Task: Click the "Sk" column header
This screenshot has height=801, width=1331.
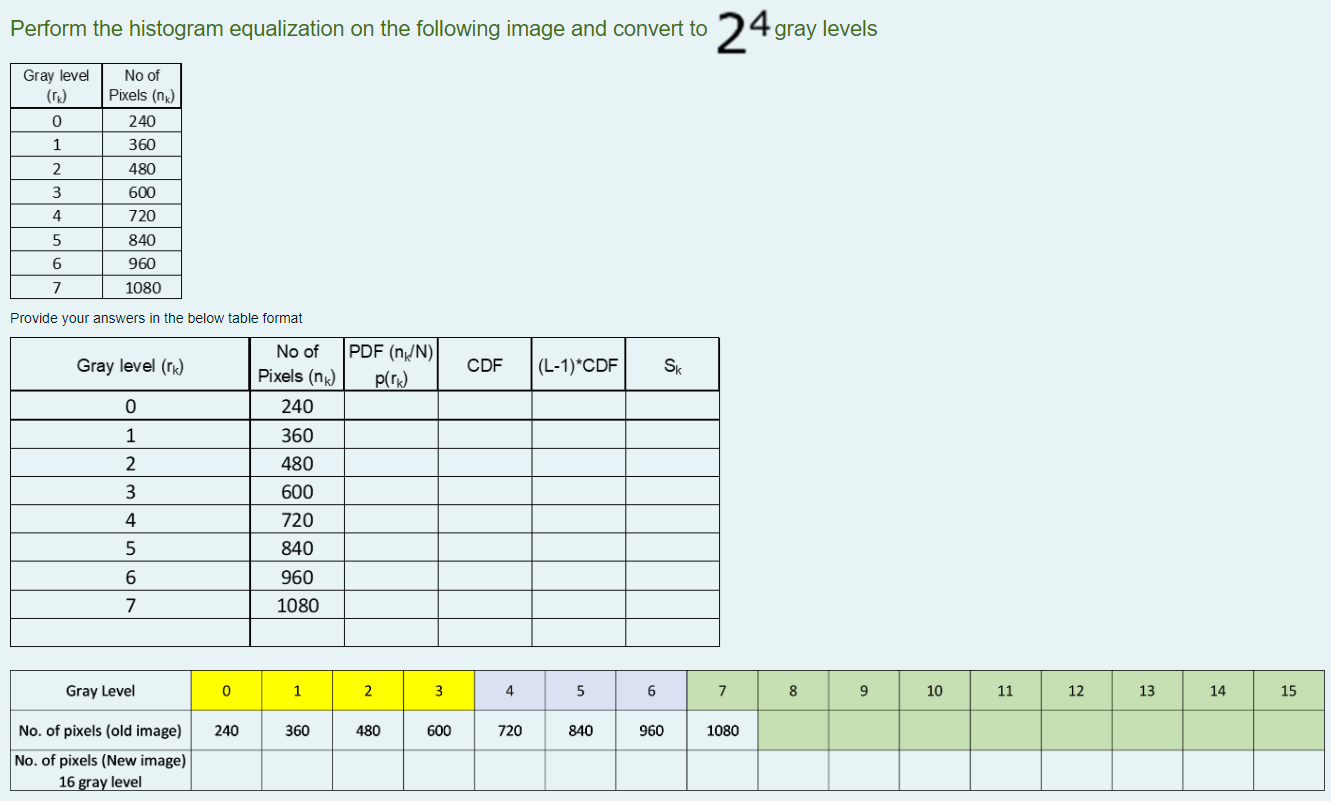Action: [x=672, y=366]
